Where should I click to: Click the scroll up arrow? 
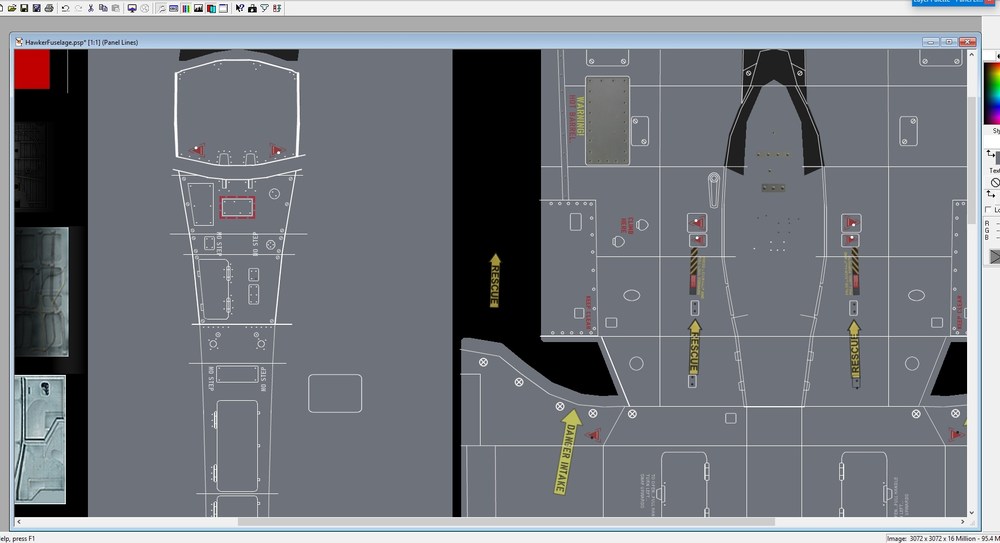pyautogui.click(x=971, y=55)
